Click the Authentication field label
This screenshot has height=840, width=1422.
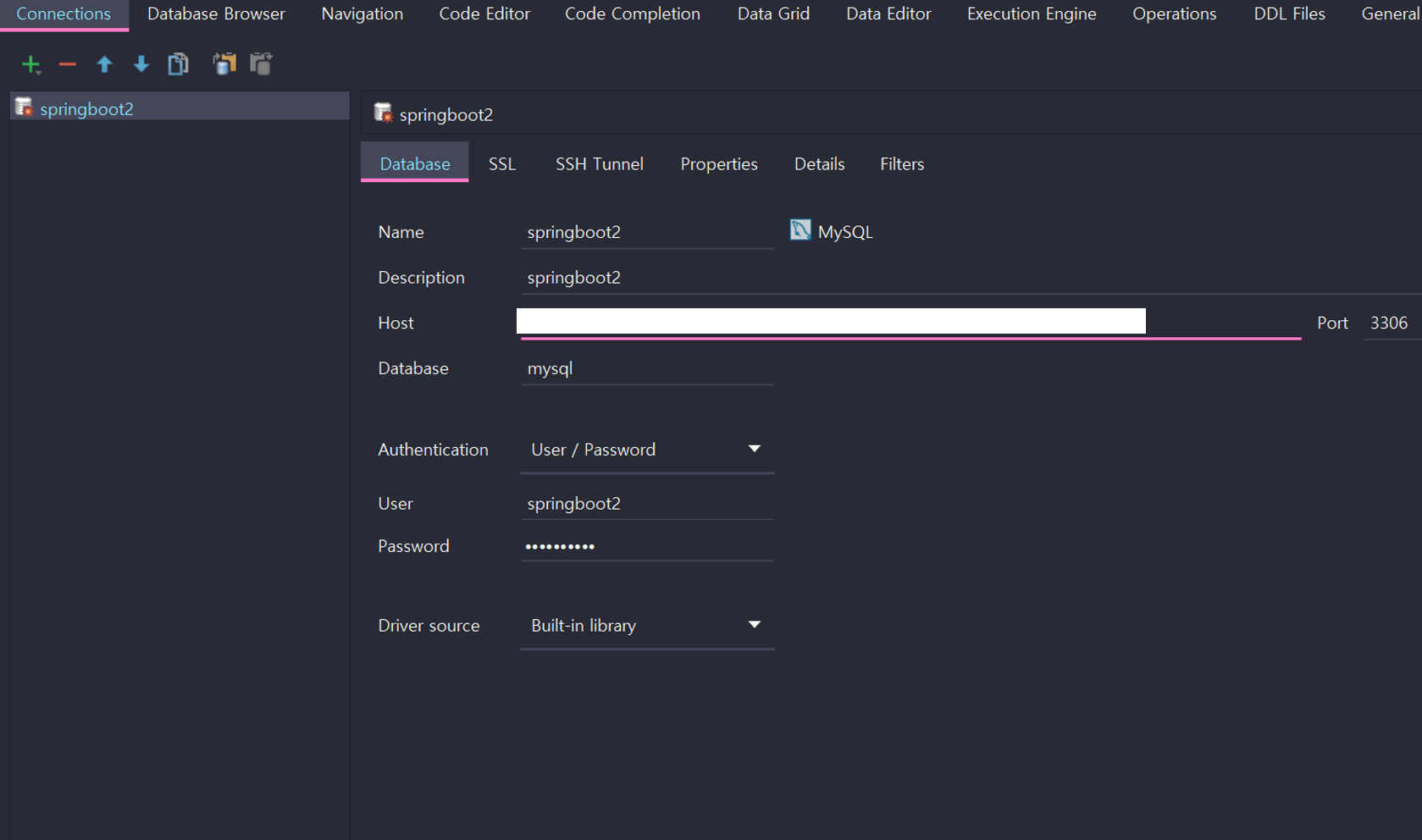433,450
